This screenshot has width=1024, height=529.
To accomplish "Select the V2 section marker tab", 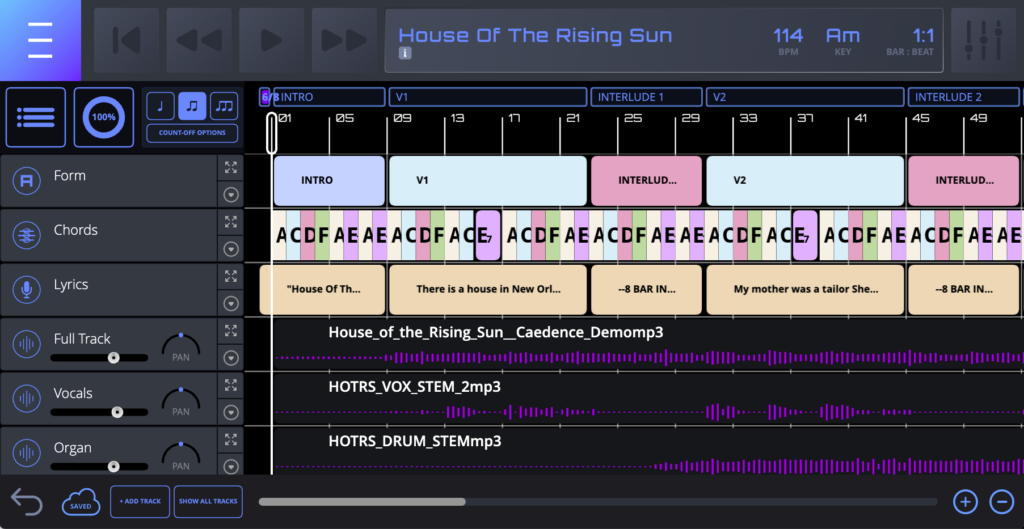I will 805,97.
